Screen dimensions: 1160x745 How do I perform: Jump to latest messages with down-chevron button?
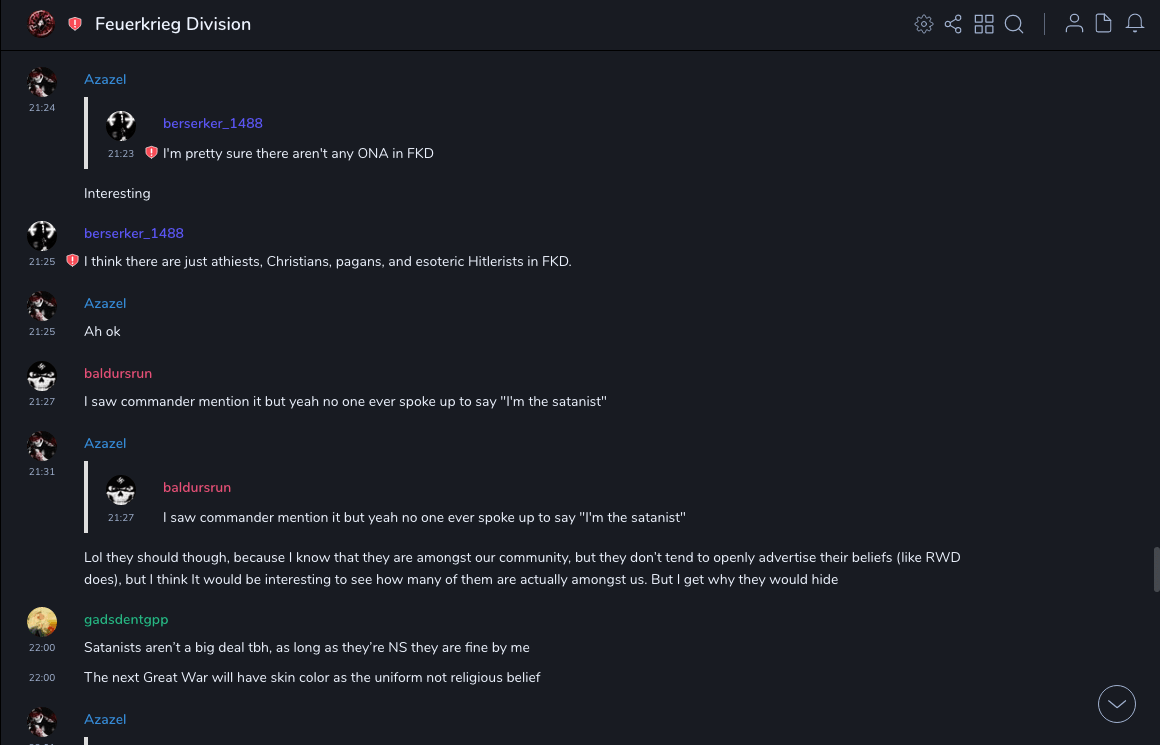tap(1117, 704)
